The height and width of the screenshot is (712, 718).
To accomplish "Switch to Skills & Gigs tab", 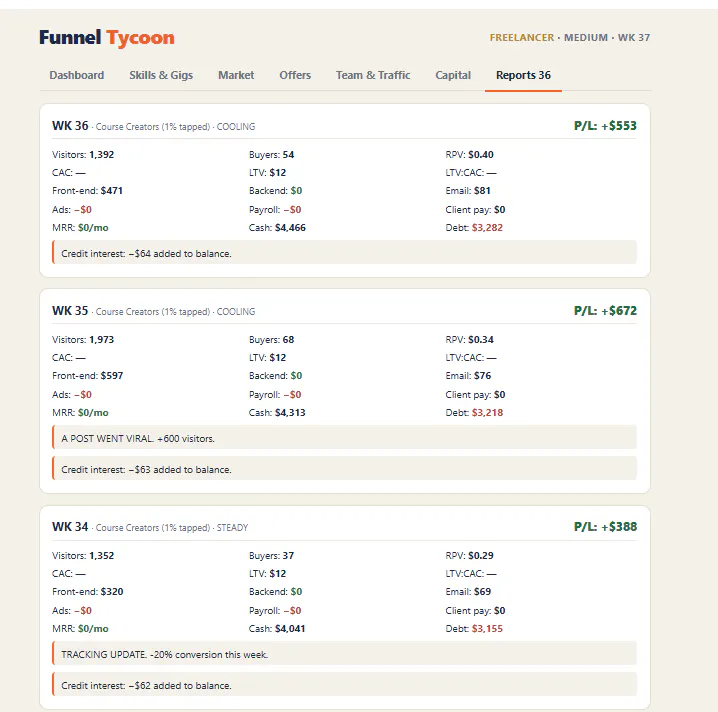I will tap(161, 75).
